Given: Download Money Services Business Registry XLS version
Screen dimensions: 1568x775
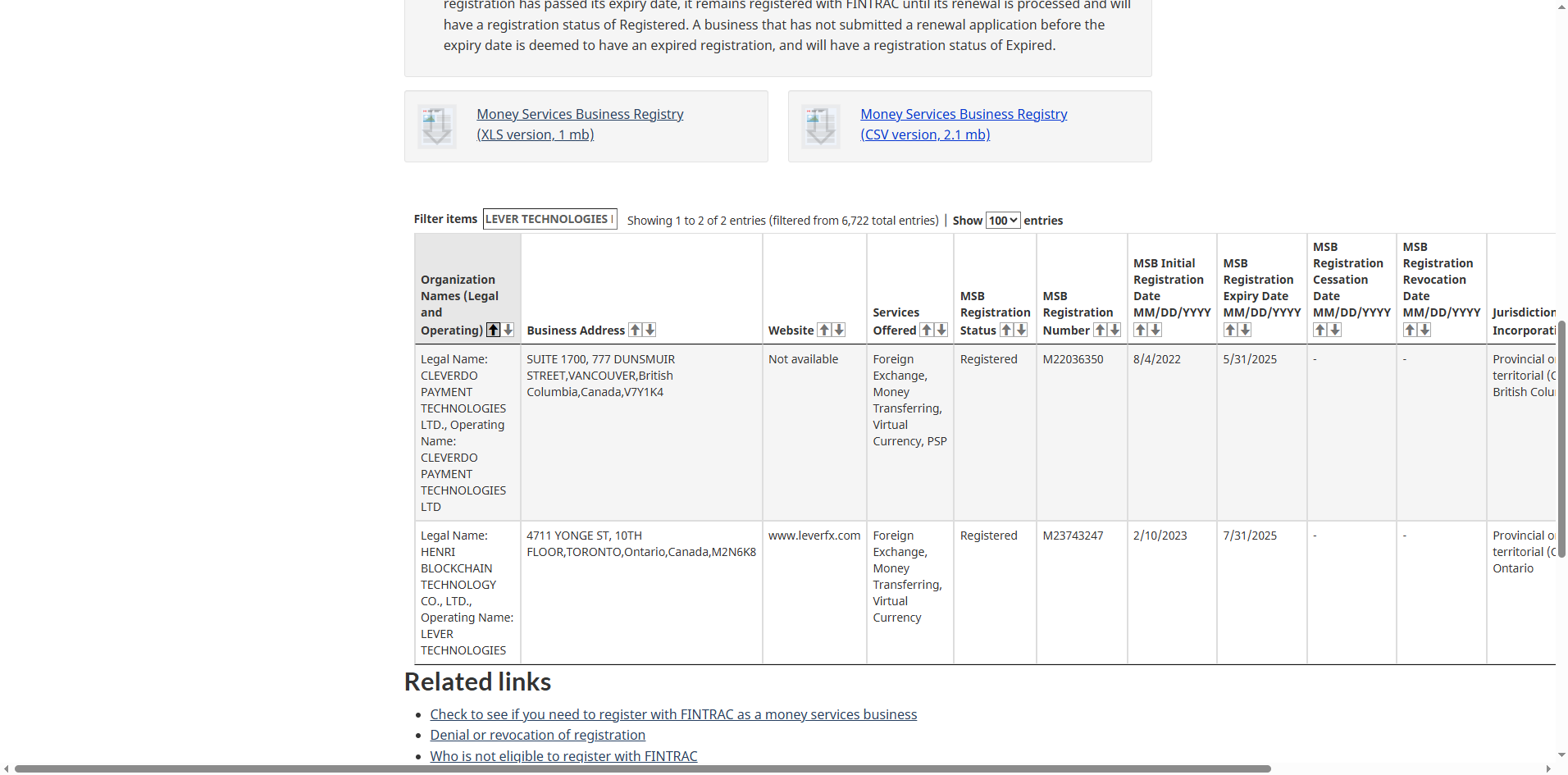Looking at the screenshot, I should (x=580, y=125).
